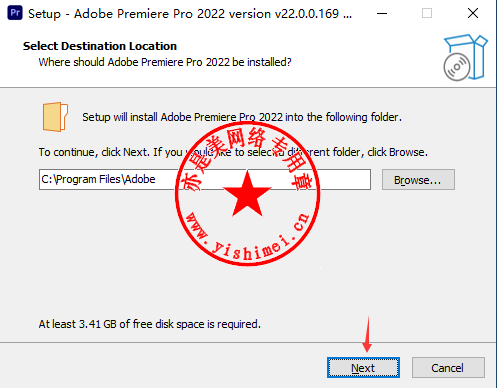Click the Chinese characters on the red stamp

(247, 155)
